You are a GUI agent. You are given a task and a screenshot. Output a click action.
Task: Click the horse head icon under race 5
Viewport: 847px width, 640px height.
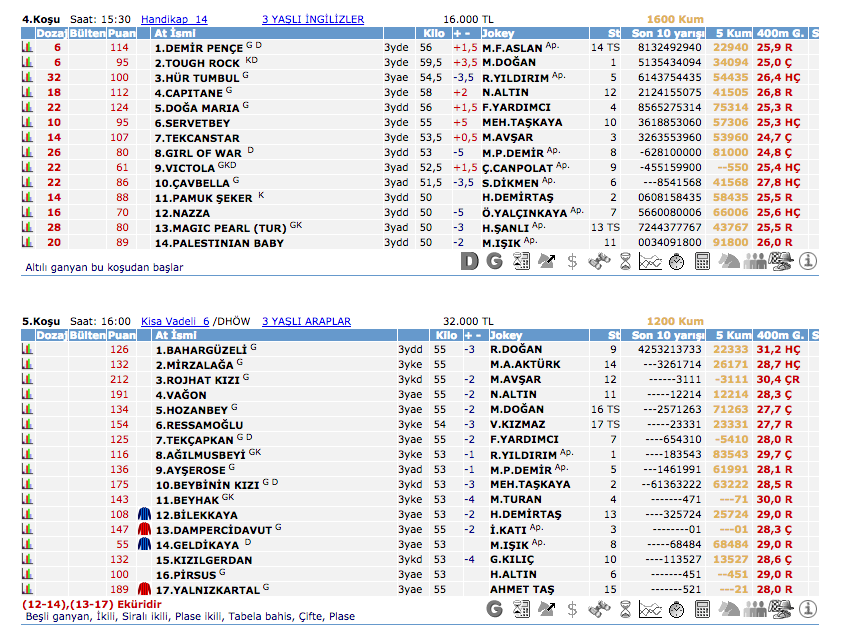[730, 609]
